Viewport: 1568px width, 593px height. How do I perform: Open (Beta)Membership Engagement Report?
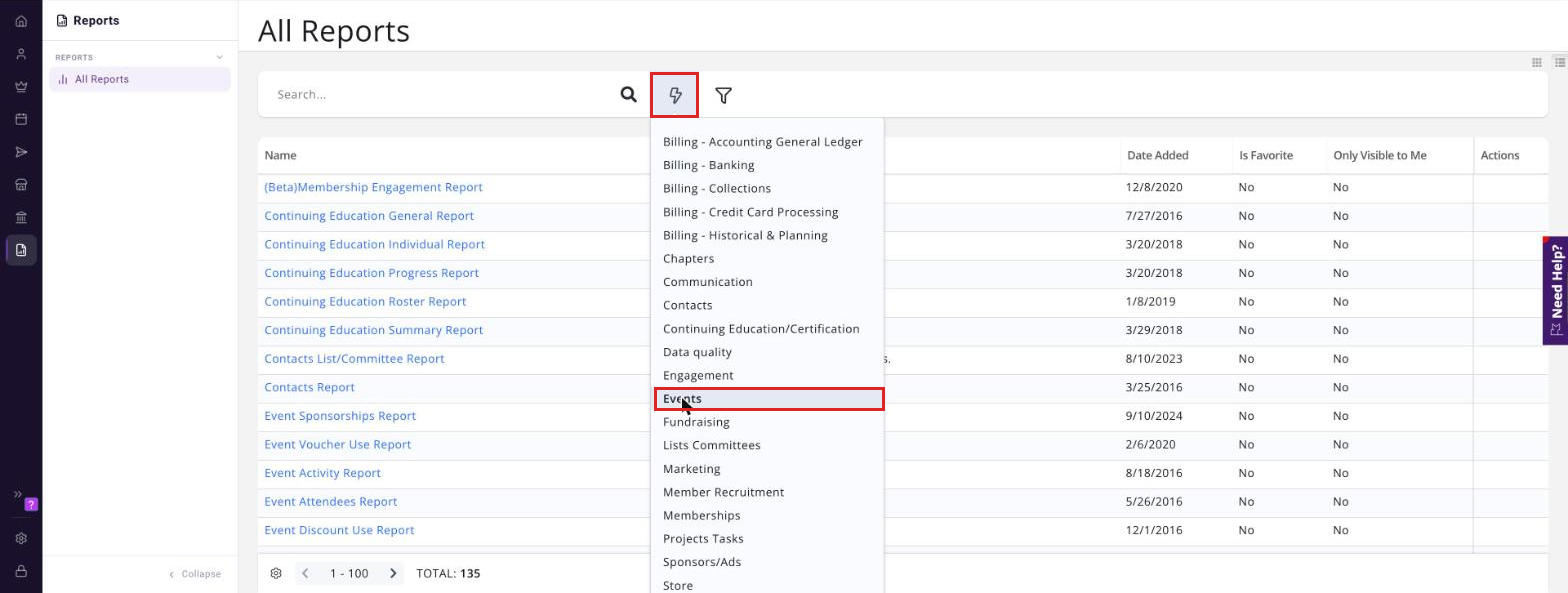tap(373, 187)
